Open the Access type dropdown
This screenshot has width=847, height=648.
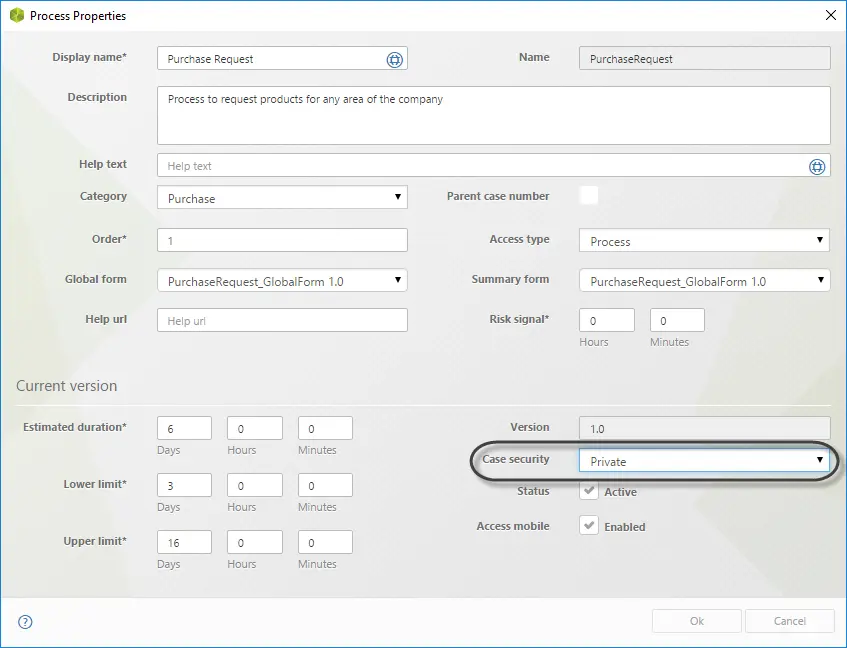click(704, 240)
